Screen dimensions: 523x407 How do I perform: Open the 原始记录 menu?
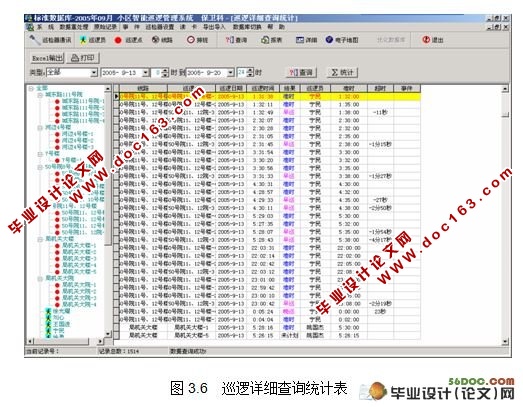105,27
